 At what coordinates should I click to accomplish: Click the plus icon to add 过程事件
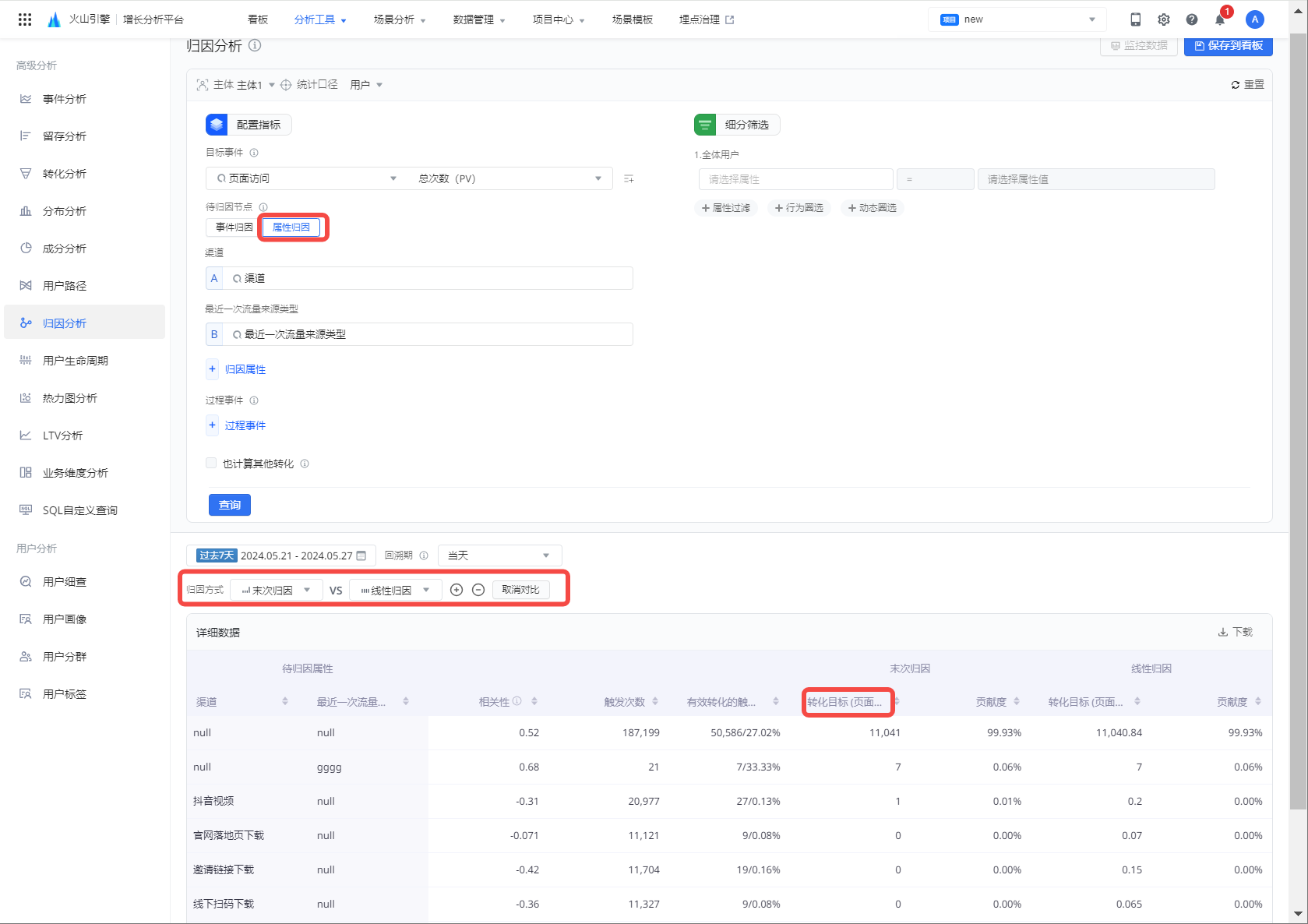212,425
